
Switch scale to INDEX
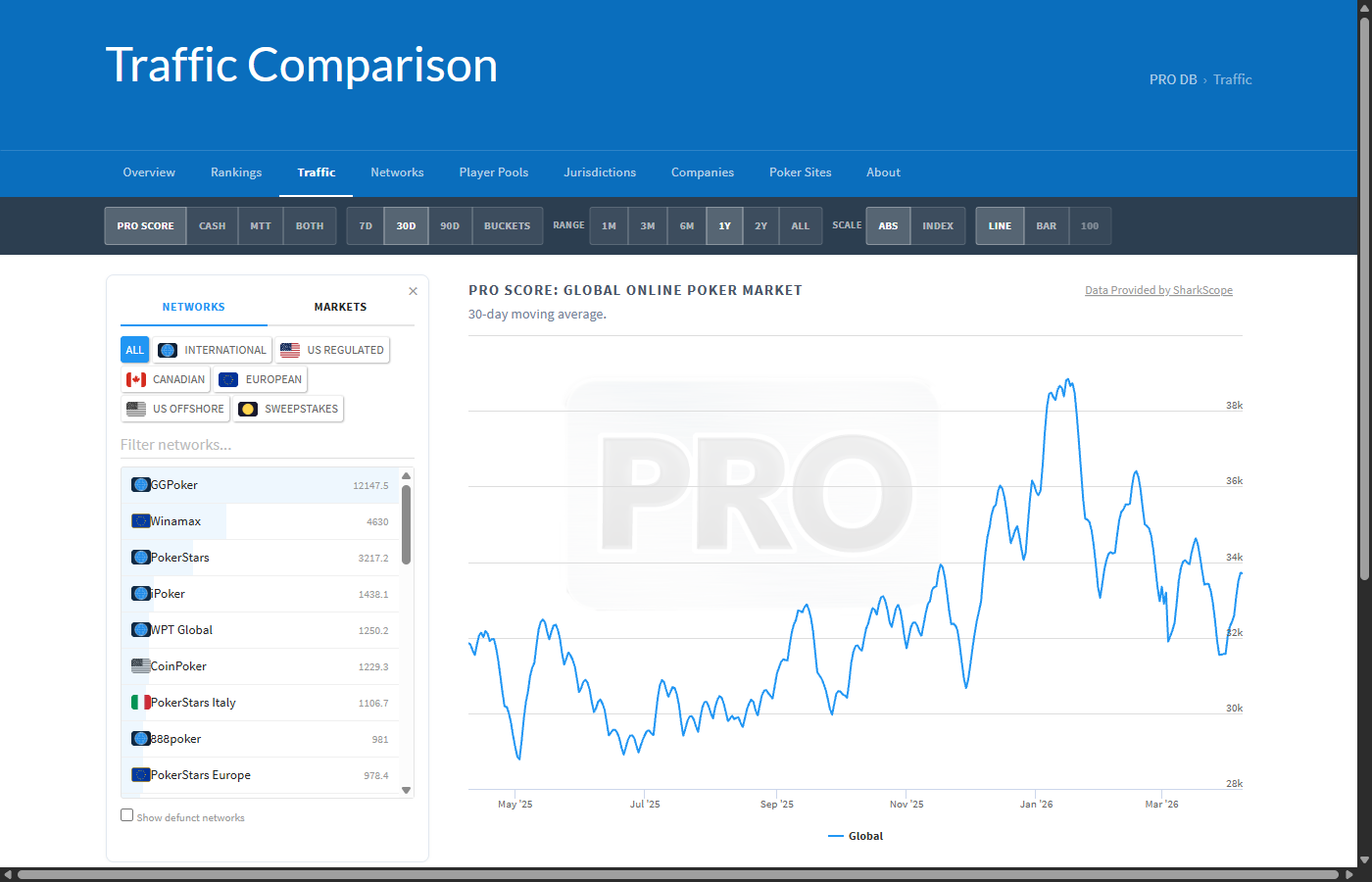(937, 226)
